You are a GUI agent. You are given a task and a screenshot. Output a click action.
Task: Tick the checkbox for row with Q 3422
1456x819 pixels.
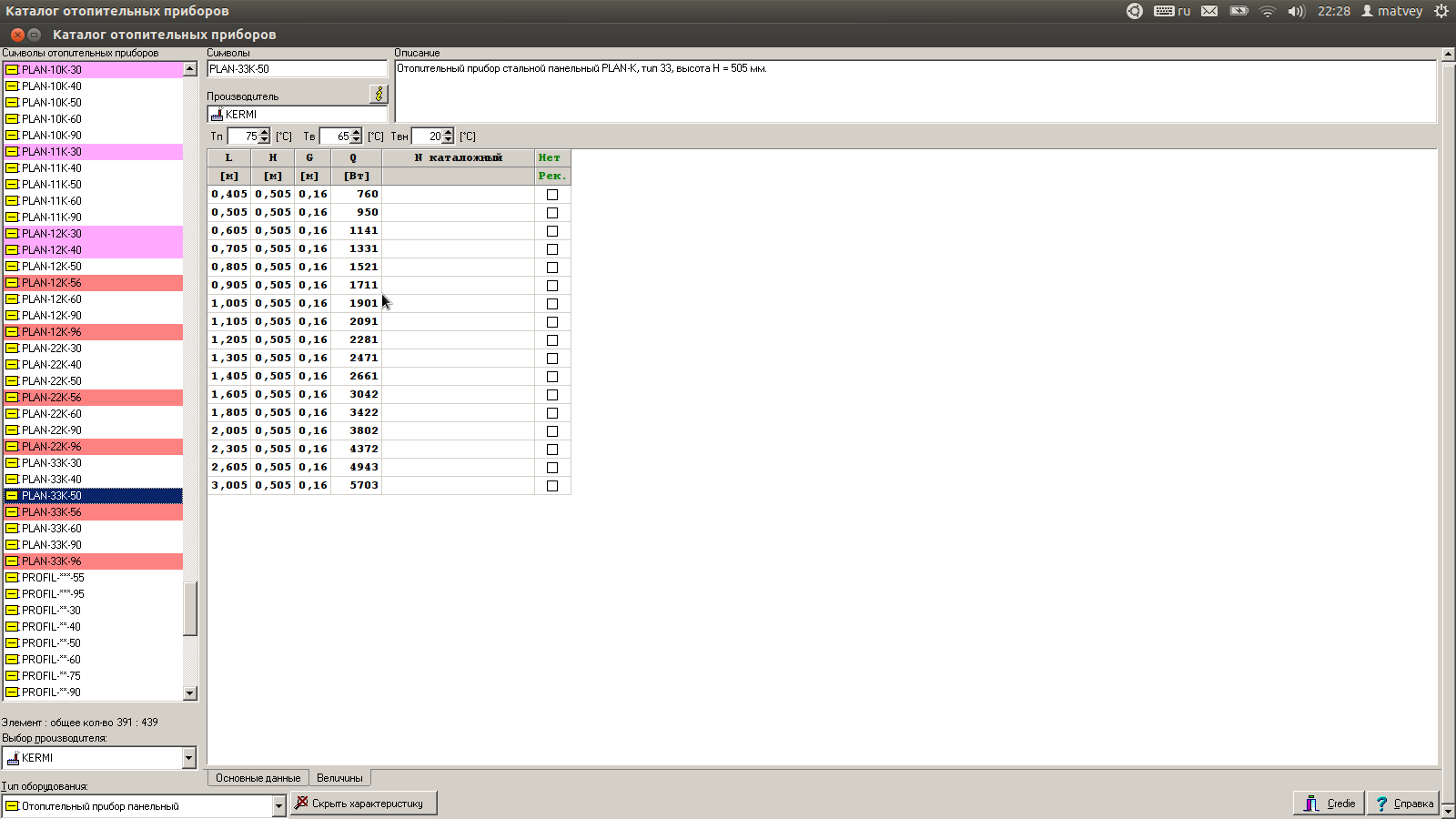[552, 413]
